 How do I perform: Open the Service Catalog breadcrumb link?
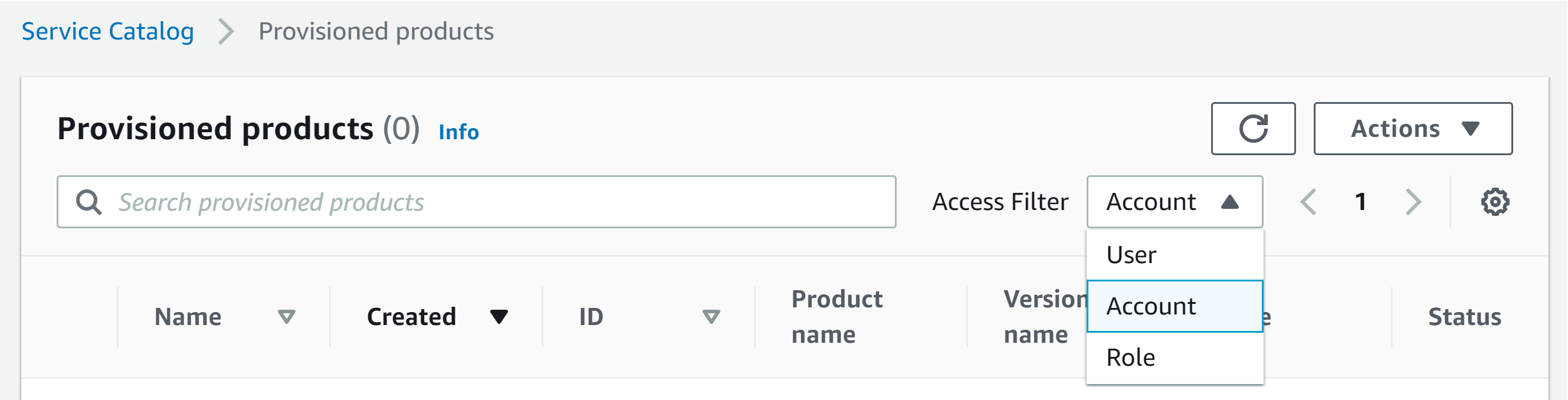click(x=107, y=31)
